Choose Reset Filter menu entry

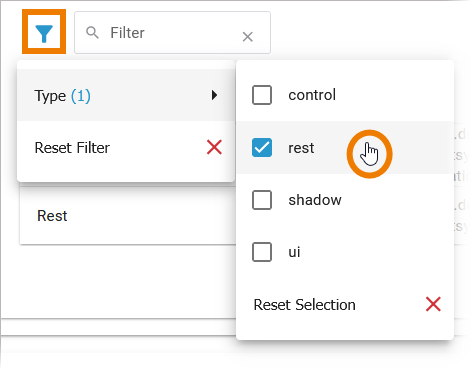point(126,147)
